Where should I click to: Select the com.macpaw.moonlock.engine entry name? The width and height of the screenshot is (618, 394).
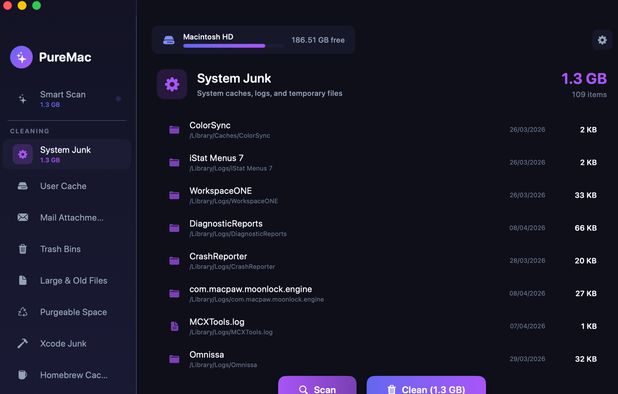tap(251, 289)
